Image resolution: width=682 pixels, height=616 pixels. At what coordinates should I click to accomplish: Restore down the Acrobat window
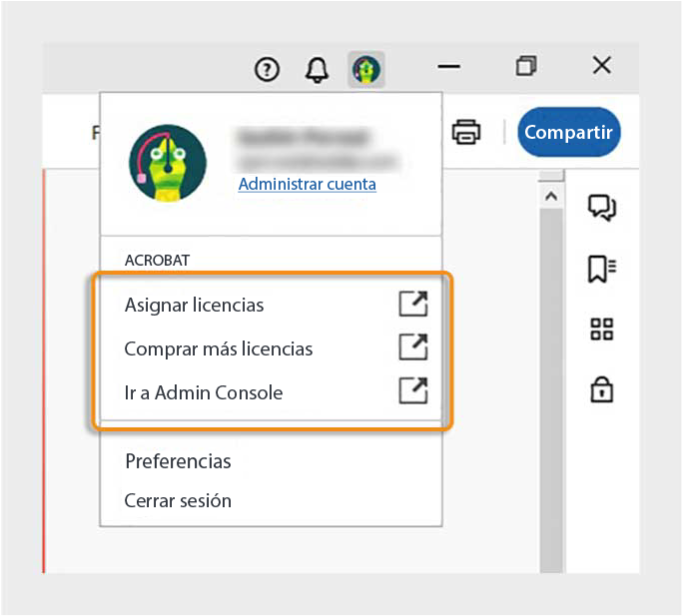pos(526,66)
